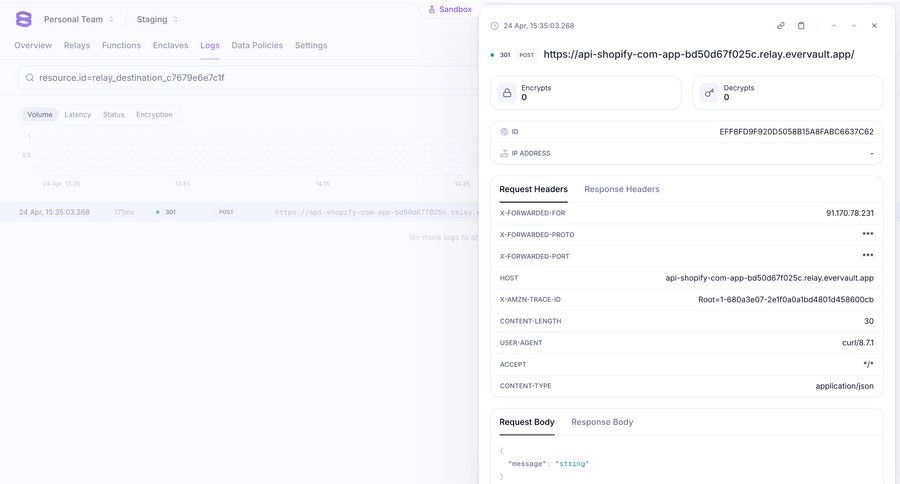Viewport: 900px width, 484px height.
Task: Click the lock icon in Encrypts card
Action: point(507,93)
